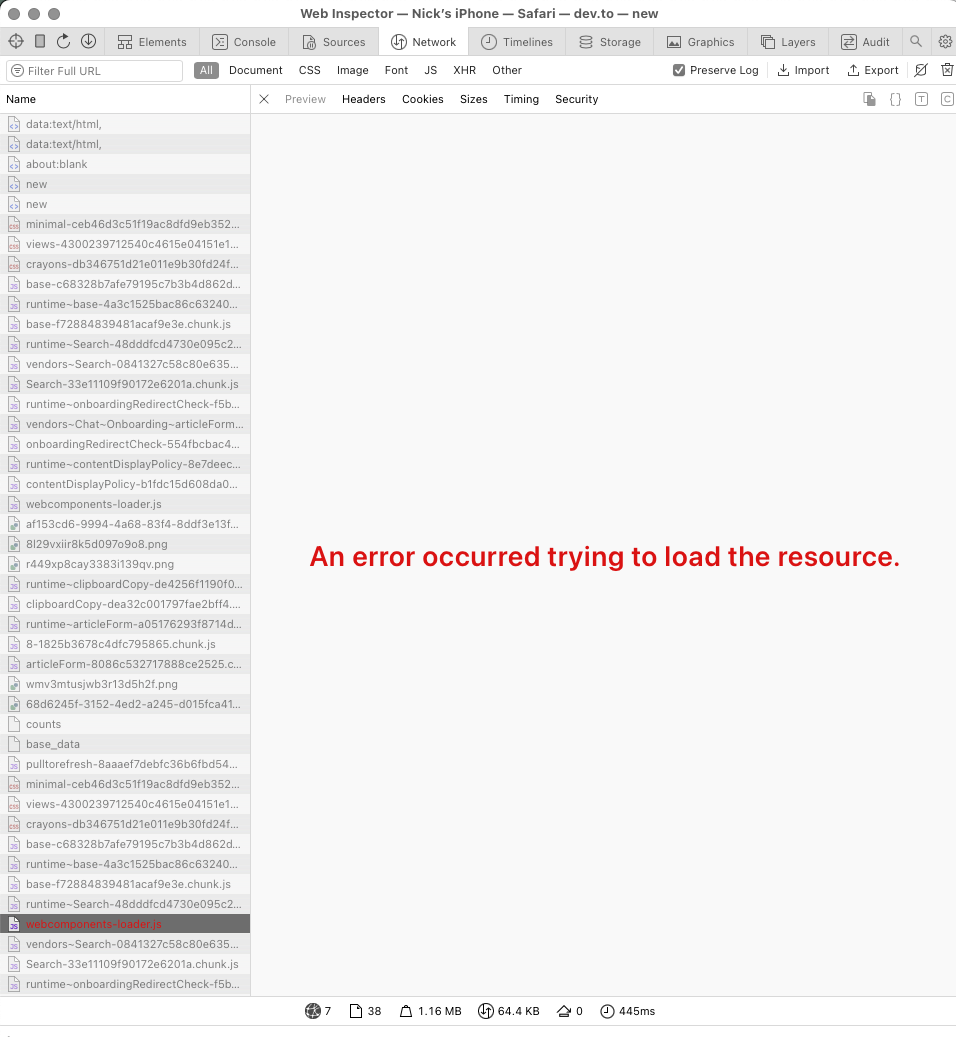Open the Cookies detail tab
The height and width of the screenshot is (1037, 956).
[x=422, y=99]
